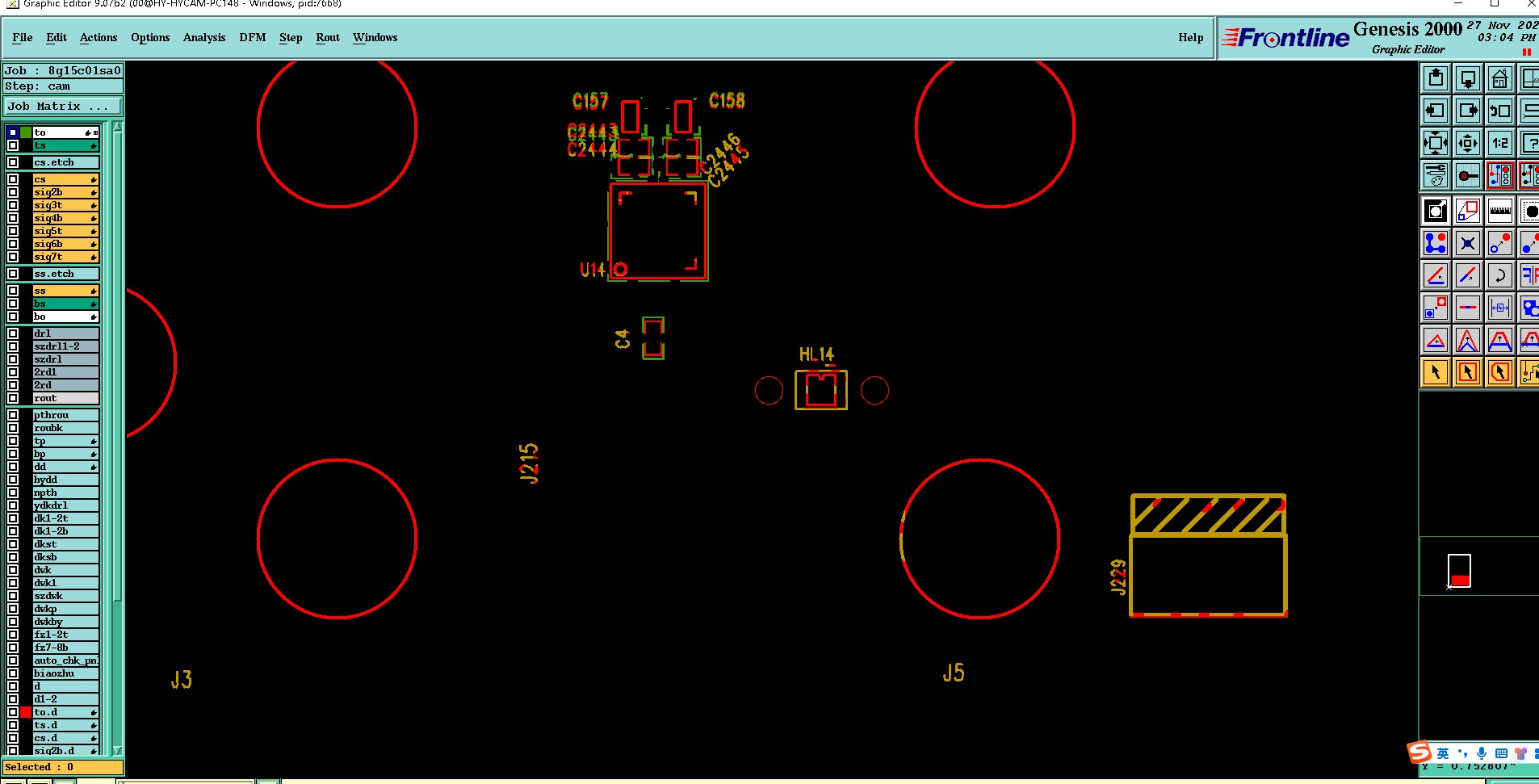
Task: Click the green color swatch beside layer to
Action: click(26, 132)
